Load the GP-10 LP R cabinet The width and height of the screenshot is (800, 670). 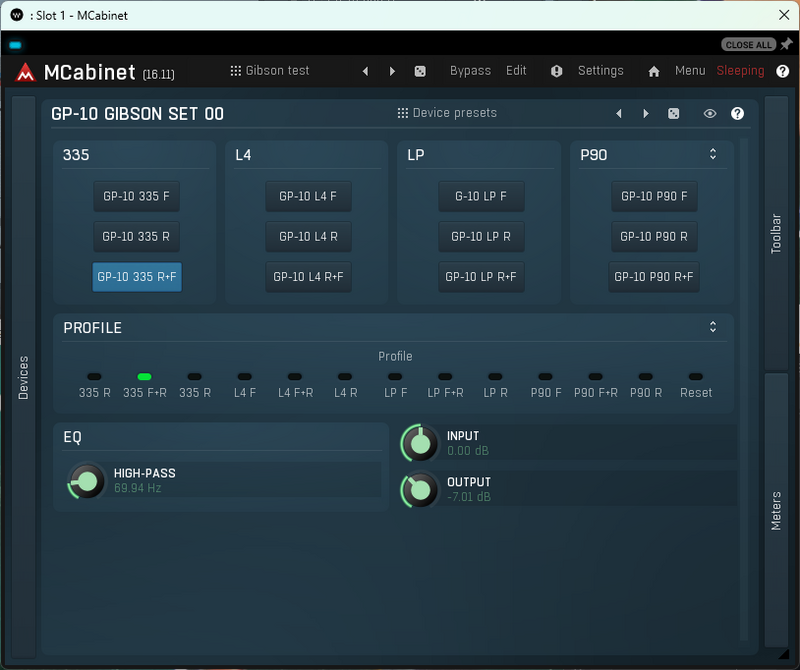point(481,236)
